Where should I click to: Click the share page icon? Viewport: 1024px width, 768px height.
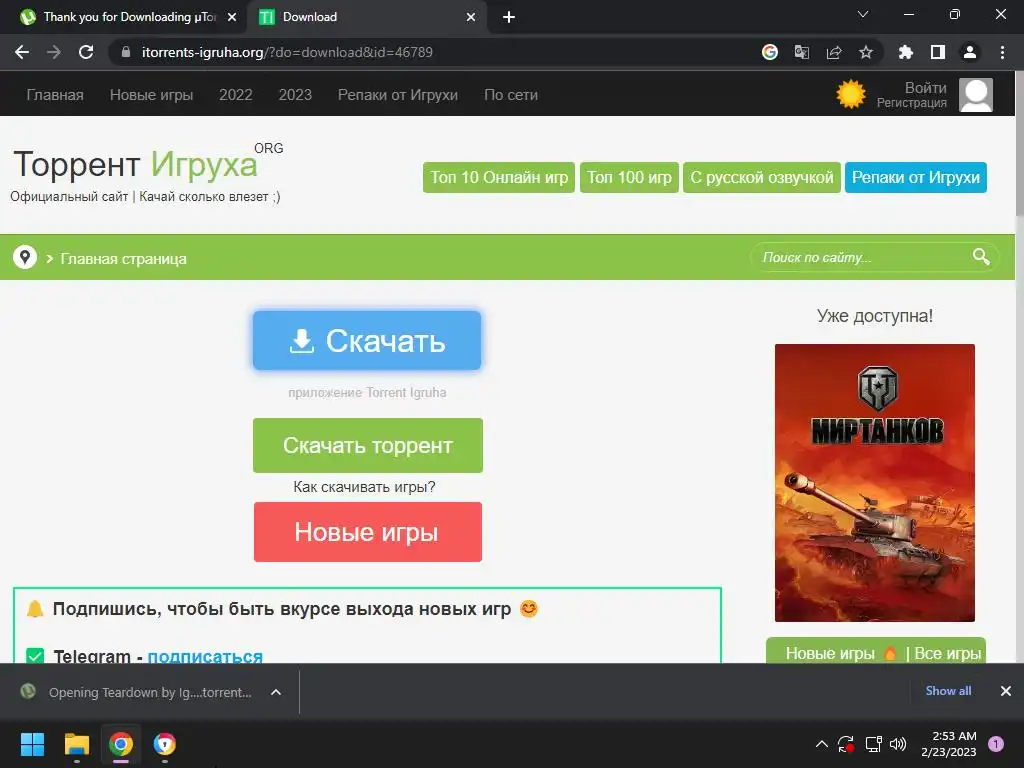tap(834, 52)
